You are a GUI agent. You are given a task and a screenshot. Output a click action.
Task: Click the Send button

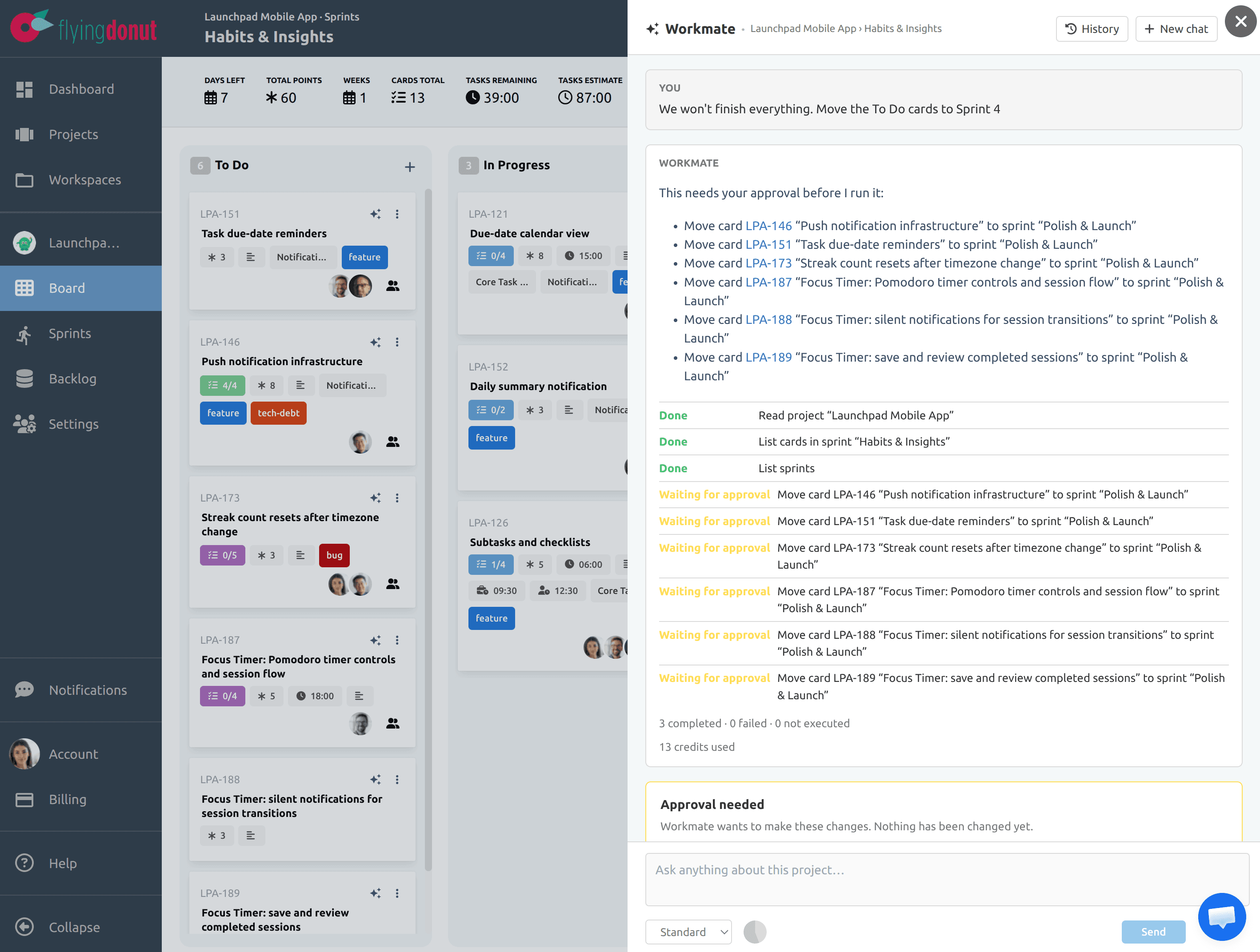(1153, 932)
